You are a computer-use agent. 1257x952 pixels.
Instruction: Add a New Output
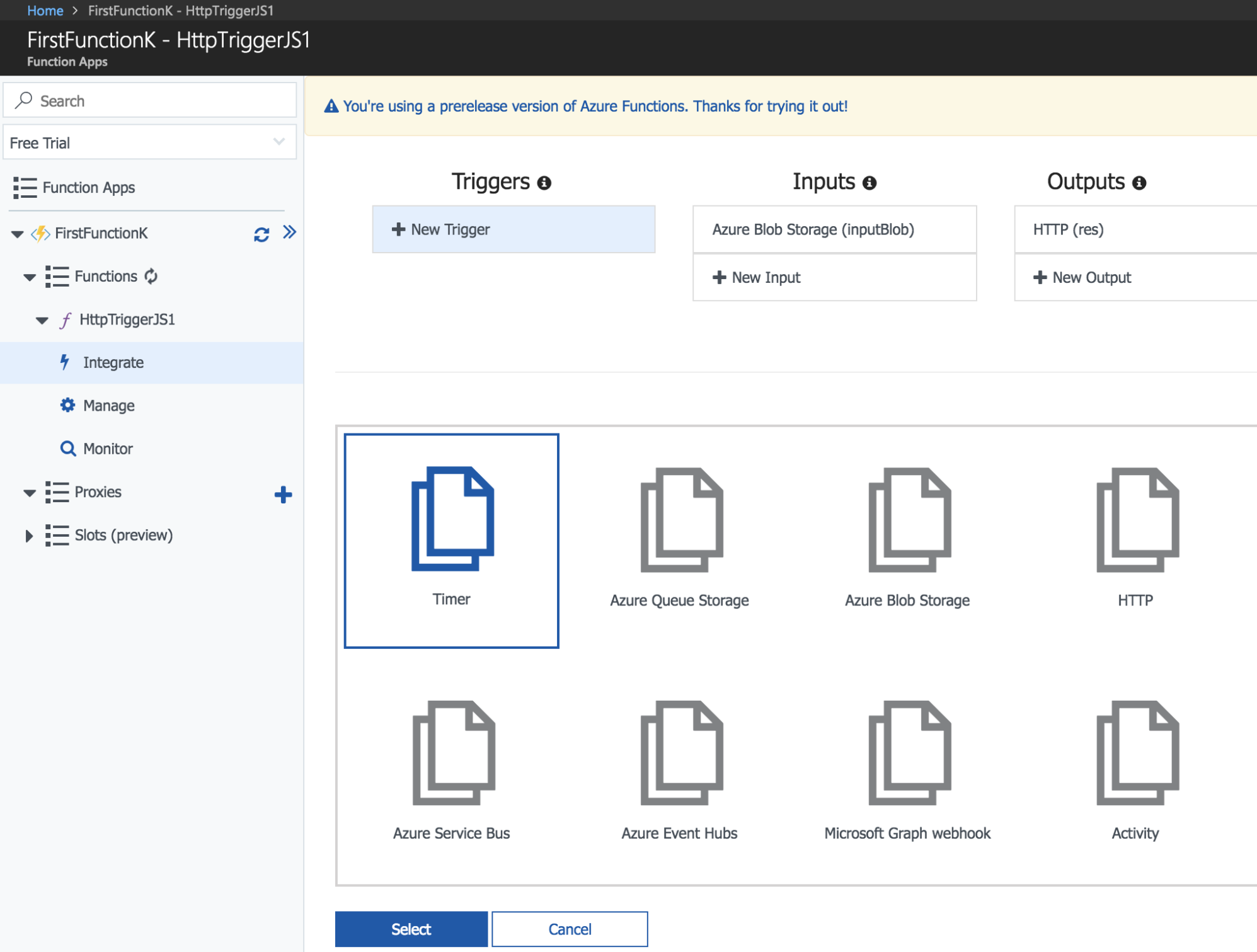(x=1135, y=277)
